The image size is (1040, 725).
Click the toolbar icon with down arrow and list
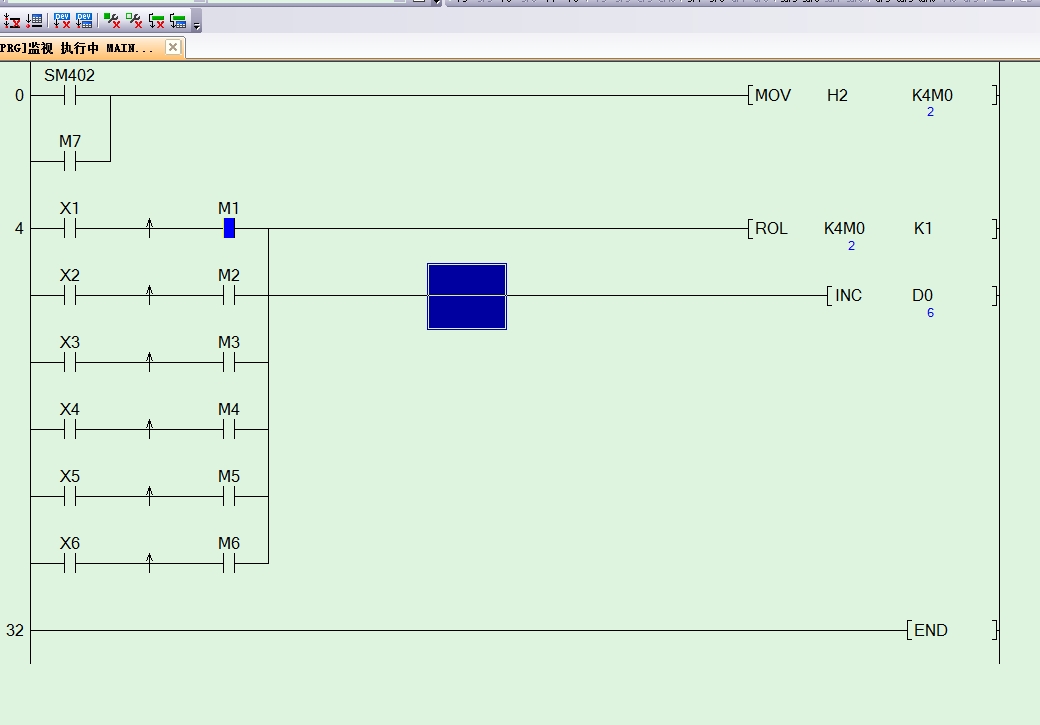click(34, 20)
